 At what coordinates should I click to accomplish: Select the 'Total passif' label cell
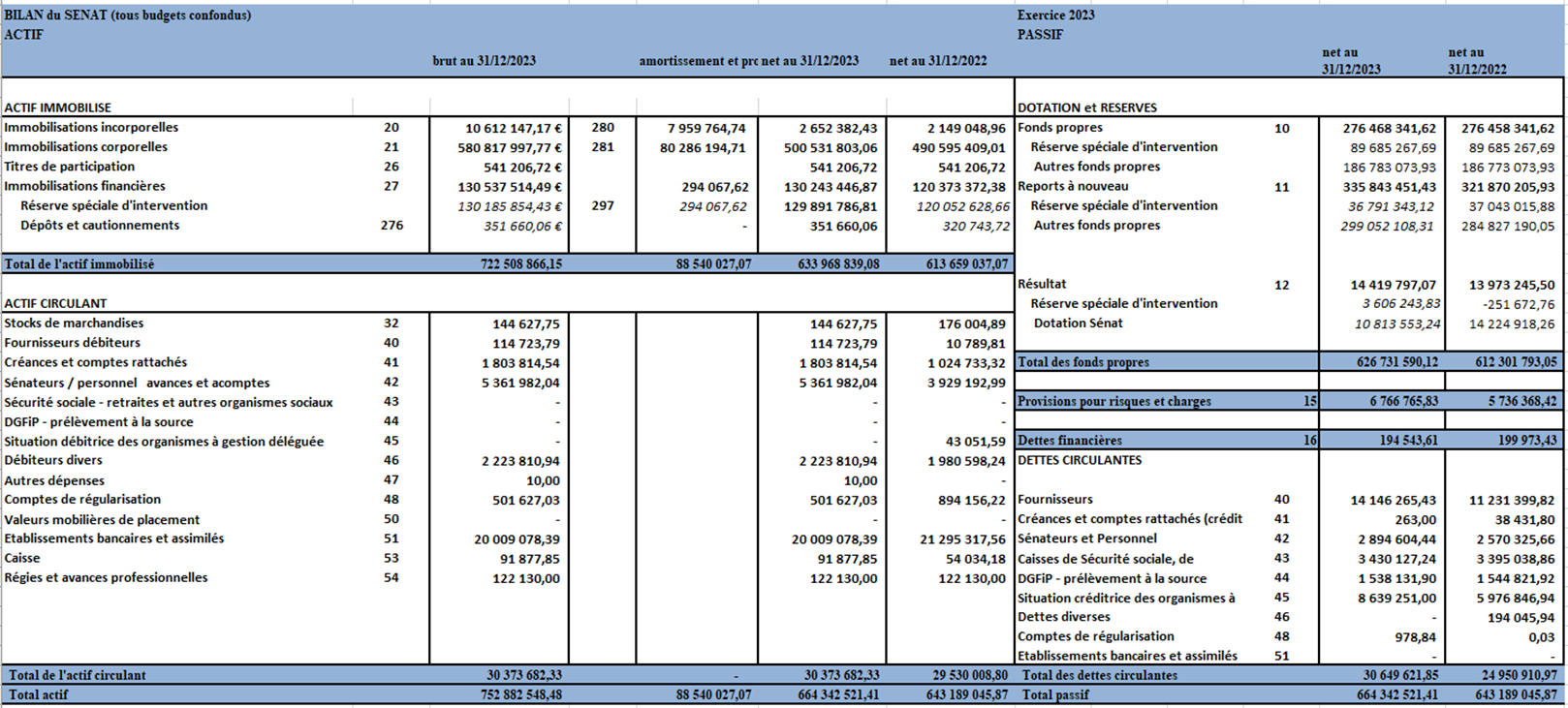click(x=1055, y=694)
